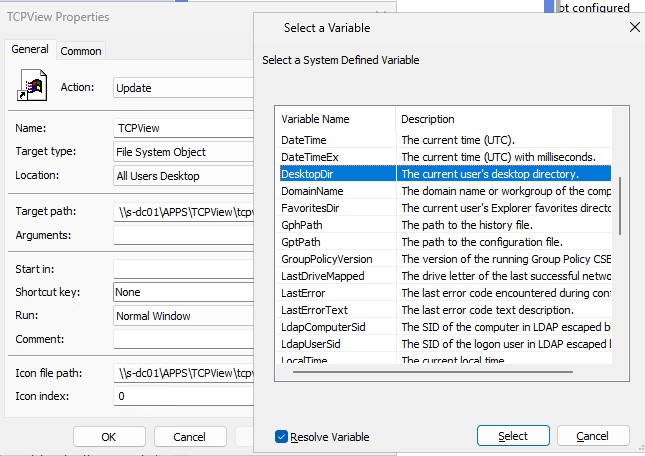Click the Start in input field

tap(183, 269)
